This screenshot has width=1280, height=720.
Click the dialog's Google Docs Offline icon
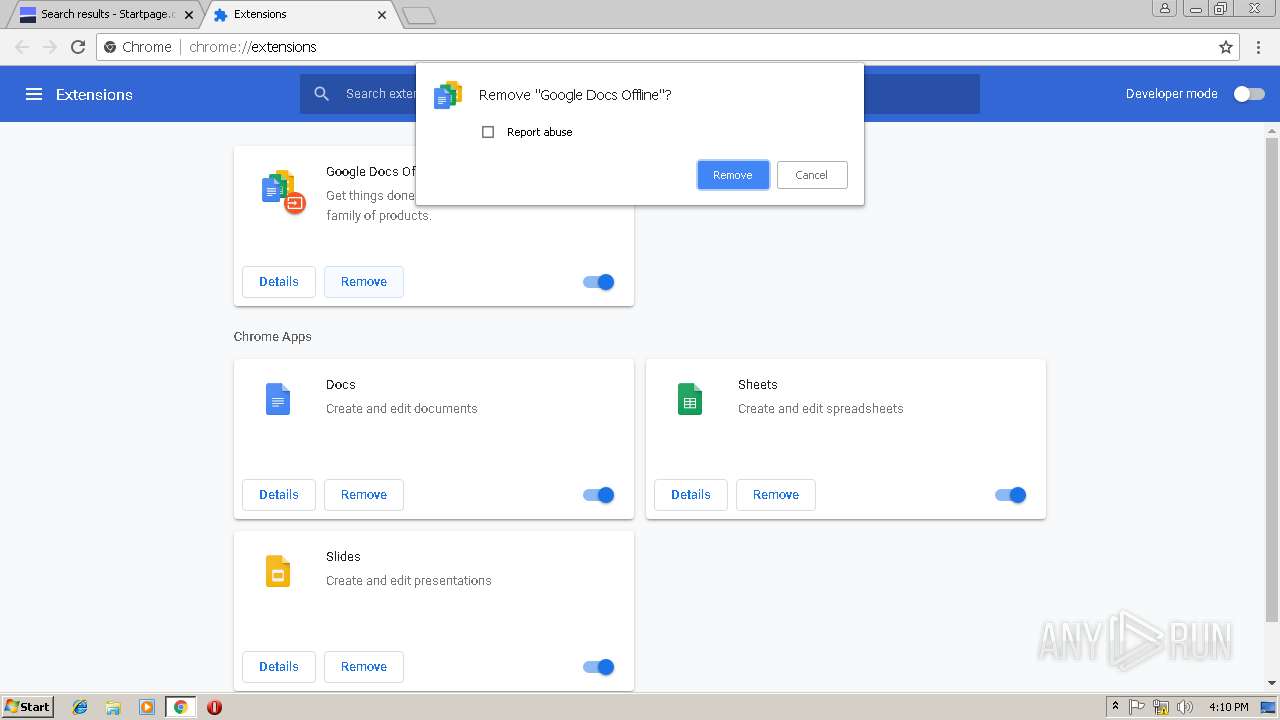coord(448,95)
